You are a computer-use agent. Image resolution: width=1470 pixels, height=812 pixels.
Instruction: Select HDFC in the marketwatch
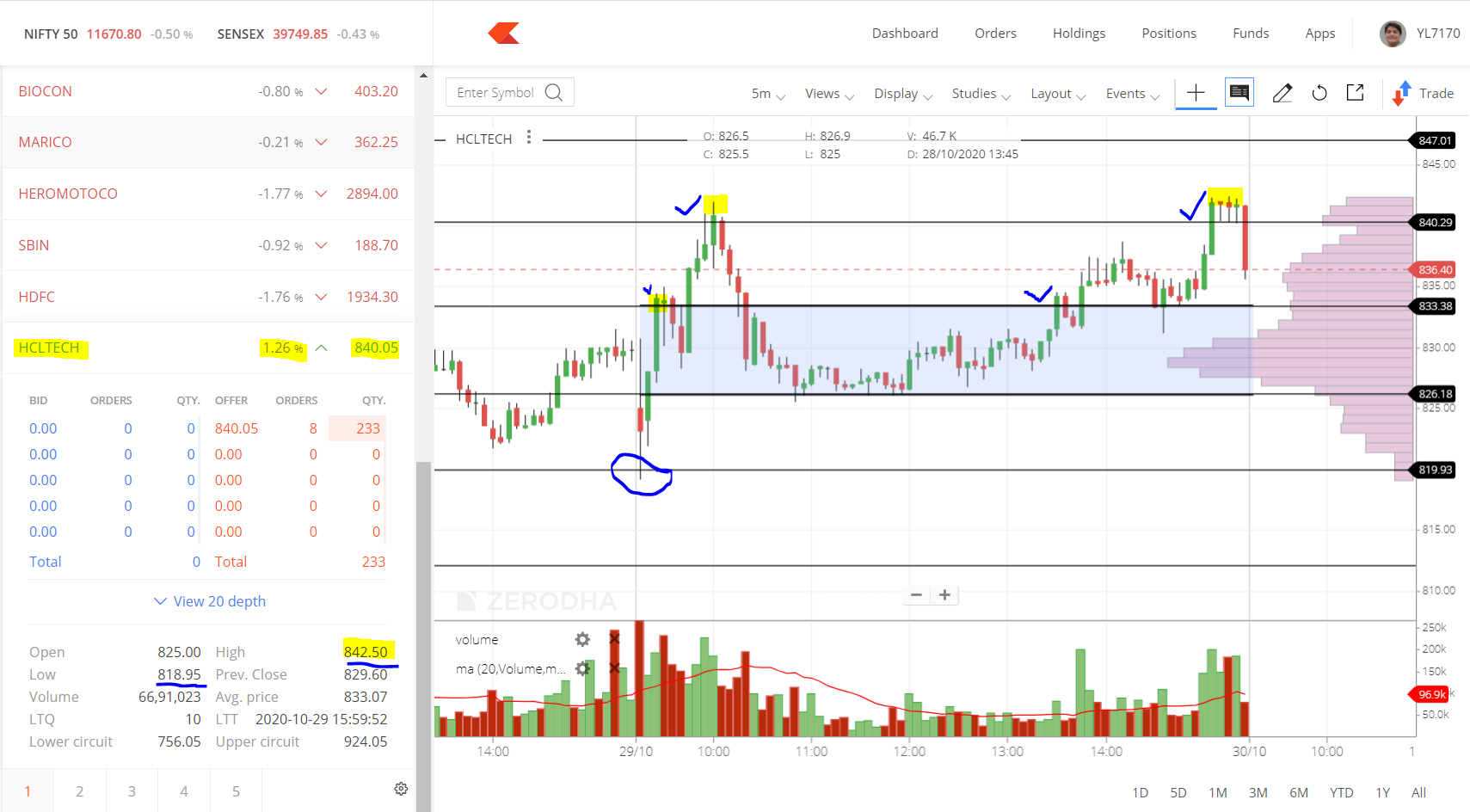37,297
